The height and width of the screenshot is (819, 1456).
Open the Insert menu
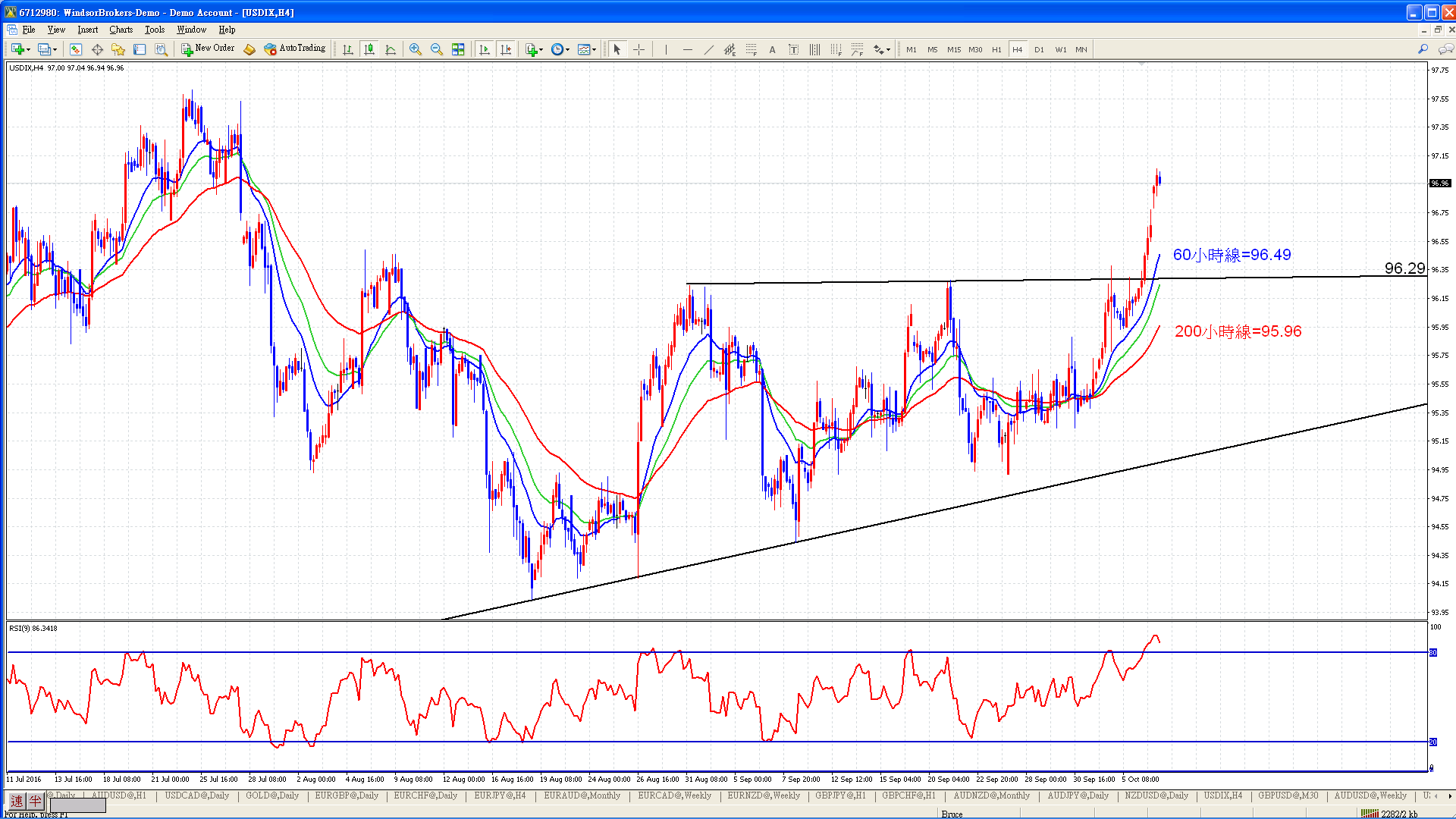[87, 30]
